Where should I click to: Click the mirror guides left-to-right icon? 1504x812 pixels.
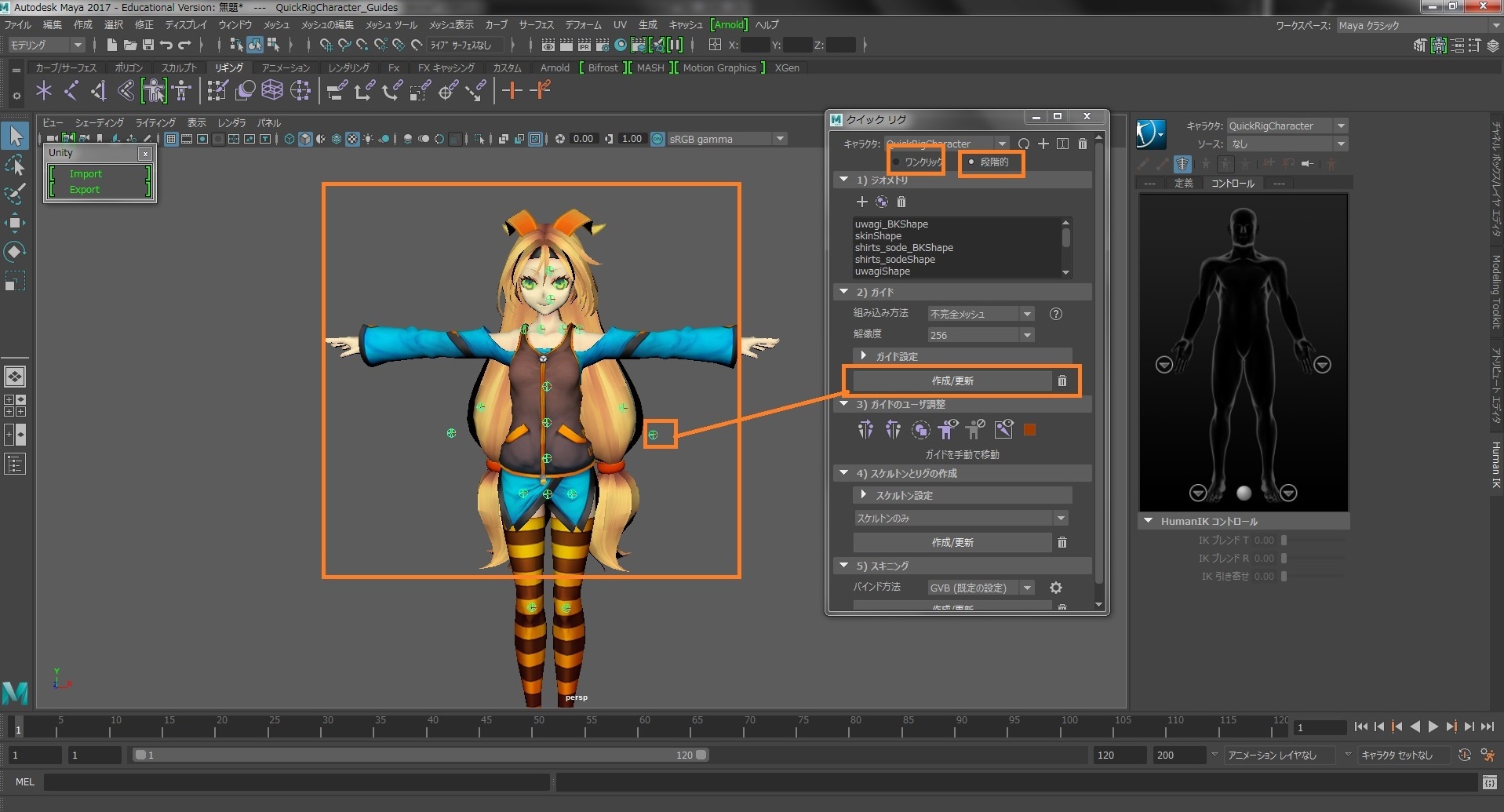pyautogui.click(x=865, y=429)
